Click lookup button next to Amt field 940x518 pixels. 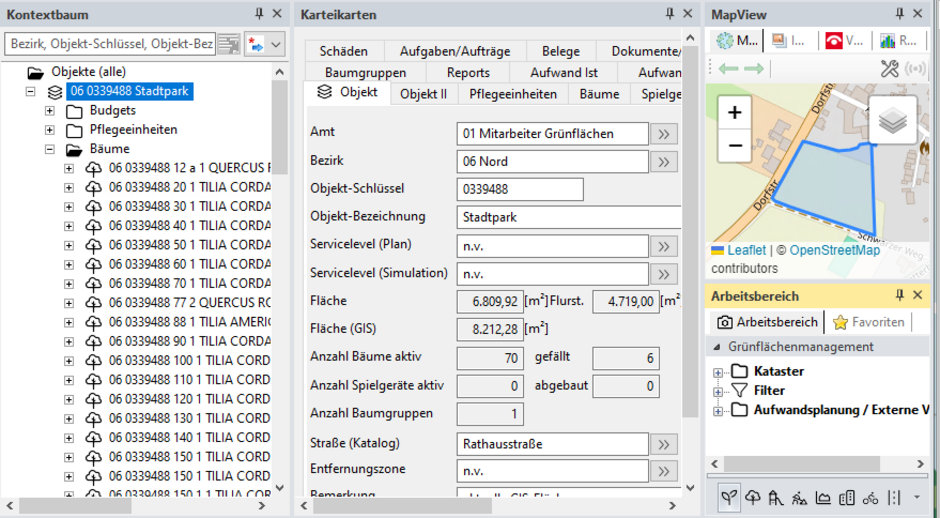pos(663,133)
